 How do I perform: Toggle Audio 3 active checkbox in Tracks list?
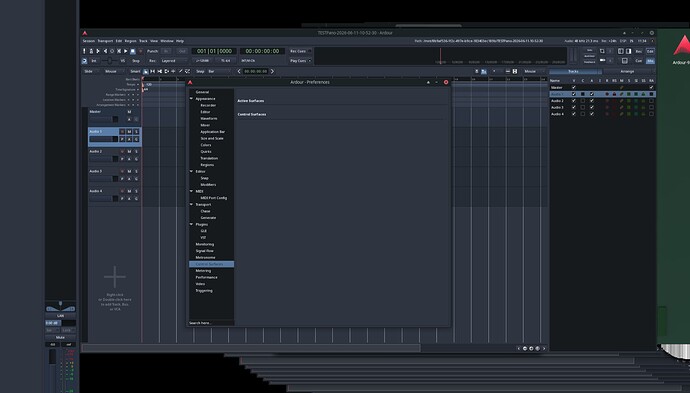click(x=591, y=107)
